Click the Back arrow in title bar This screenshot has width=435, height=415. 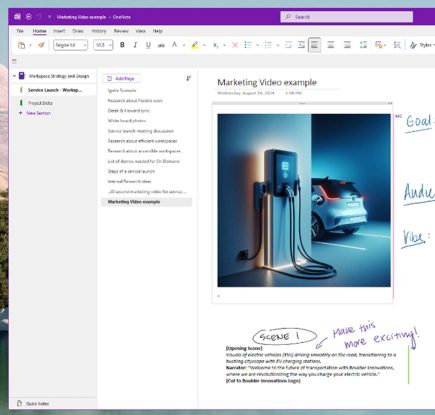pos(29,17)
